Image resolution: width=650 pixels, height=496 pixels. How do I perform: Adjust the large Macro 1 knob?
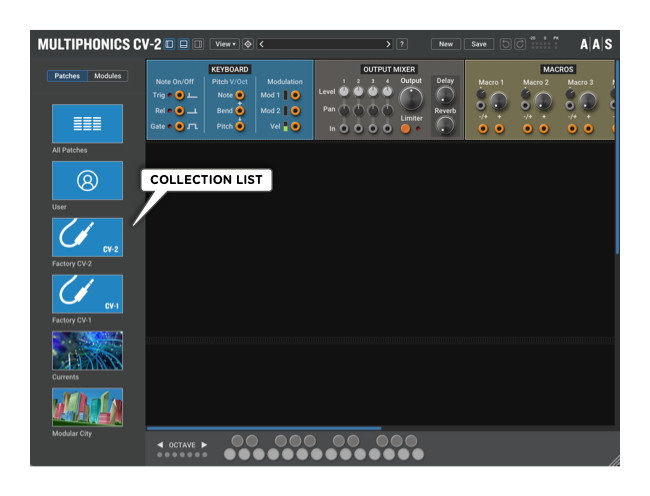(x=498, y=101)
